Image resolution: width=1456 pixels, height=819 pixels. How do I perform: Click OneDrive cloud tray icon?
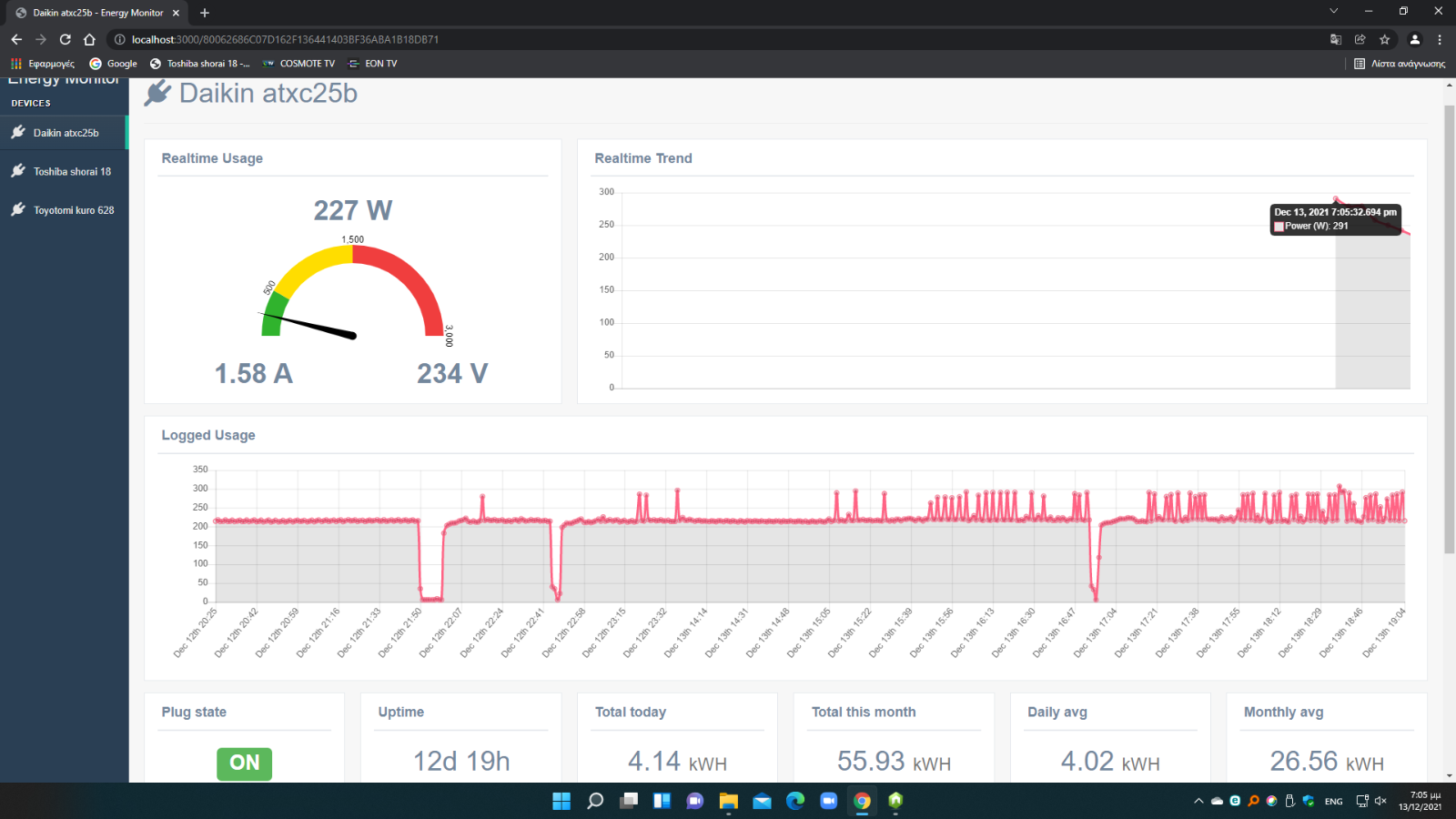(x=1217, y=801)
